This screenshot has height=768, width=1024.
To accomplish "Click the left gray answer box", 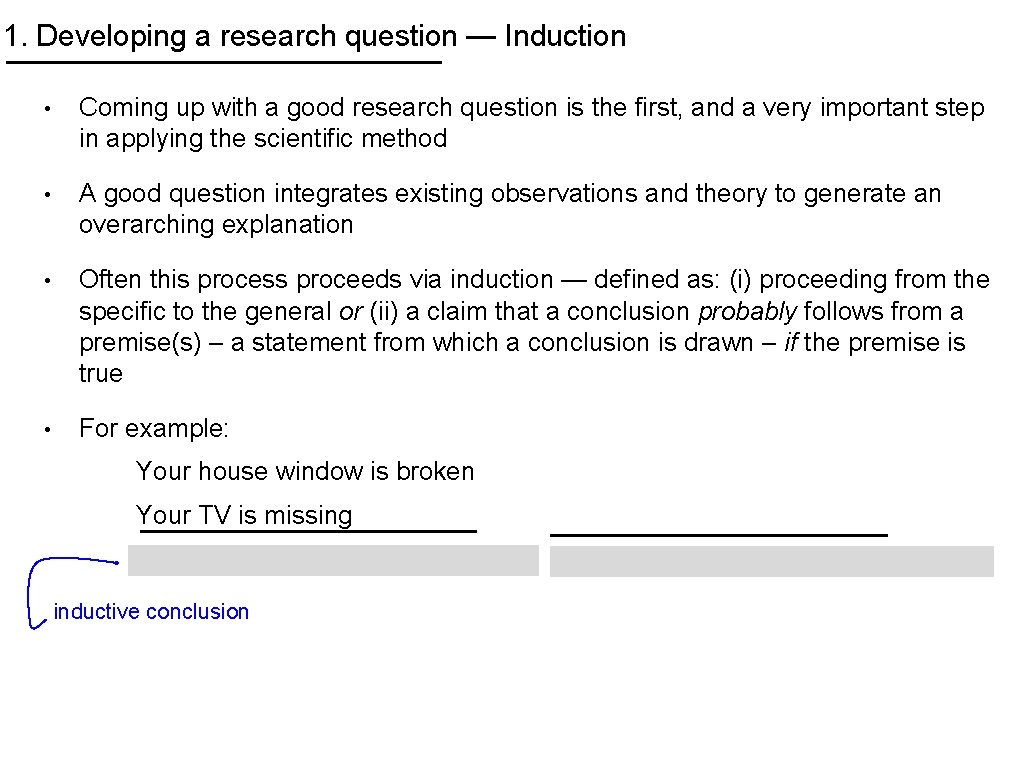I will pos(333,561).
